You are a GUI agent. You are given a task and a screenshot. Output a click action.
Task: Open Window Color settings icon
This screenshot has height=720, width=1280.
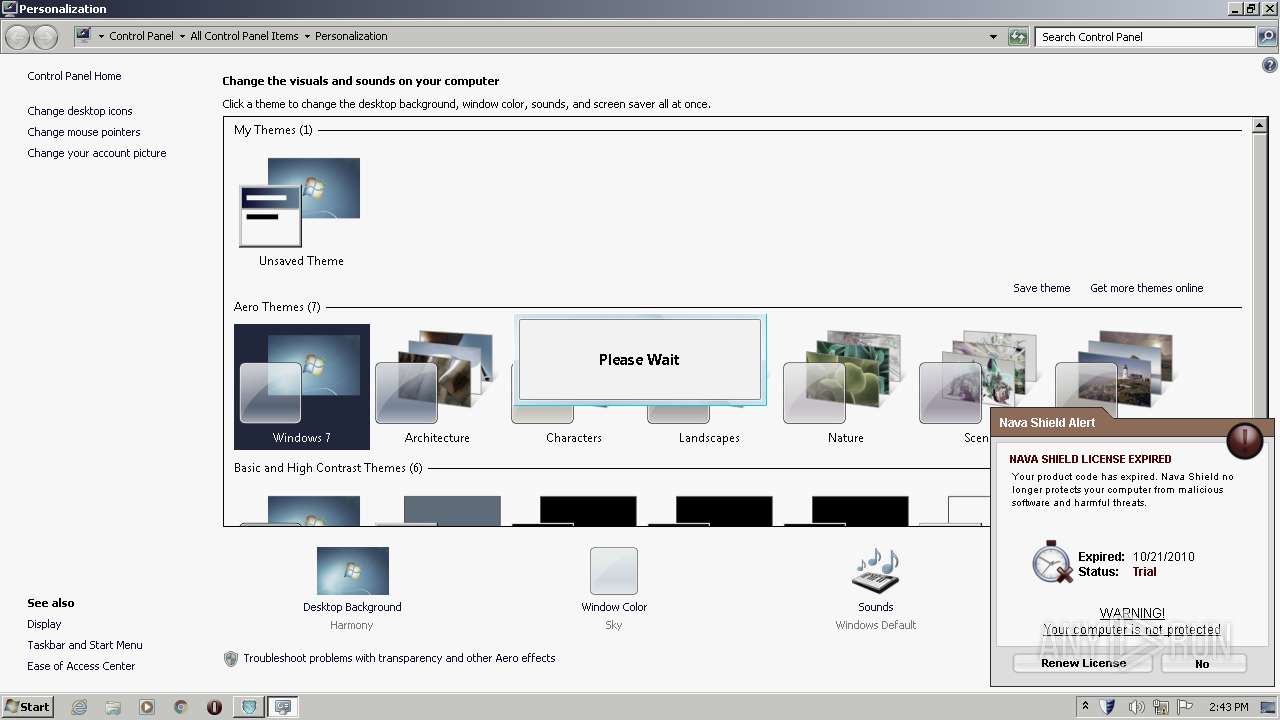pos(614,571)
